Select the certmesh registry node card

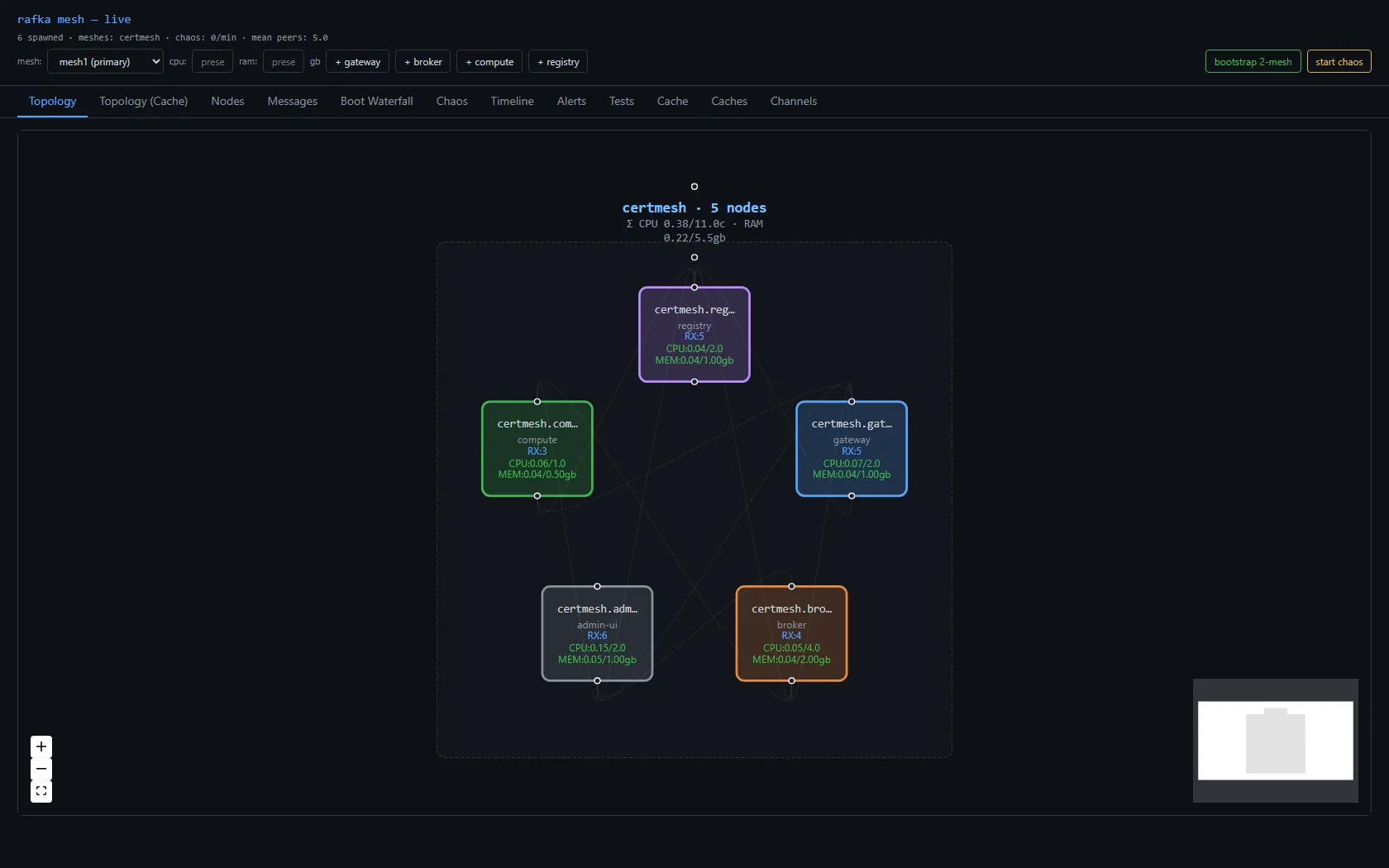tap(694, 334)
